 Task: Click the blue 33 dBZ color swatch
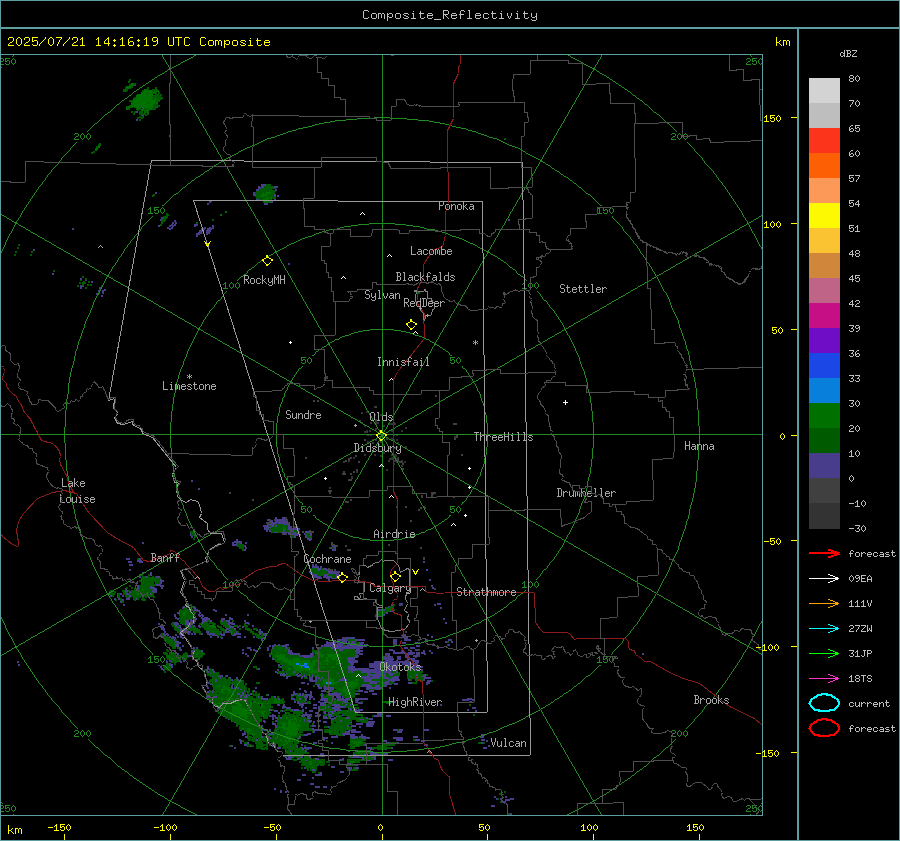coord(824,366)
